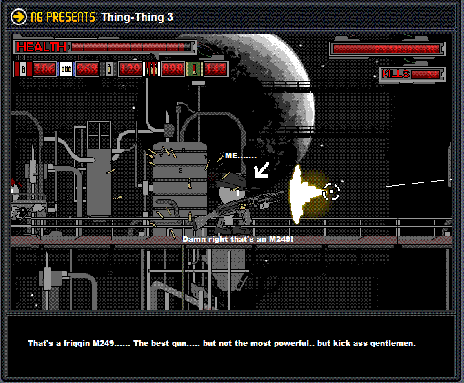Click the ammo counter beside the white-background icon
The height and width of the screenshot is (383, 464).
coord(87,69)
